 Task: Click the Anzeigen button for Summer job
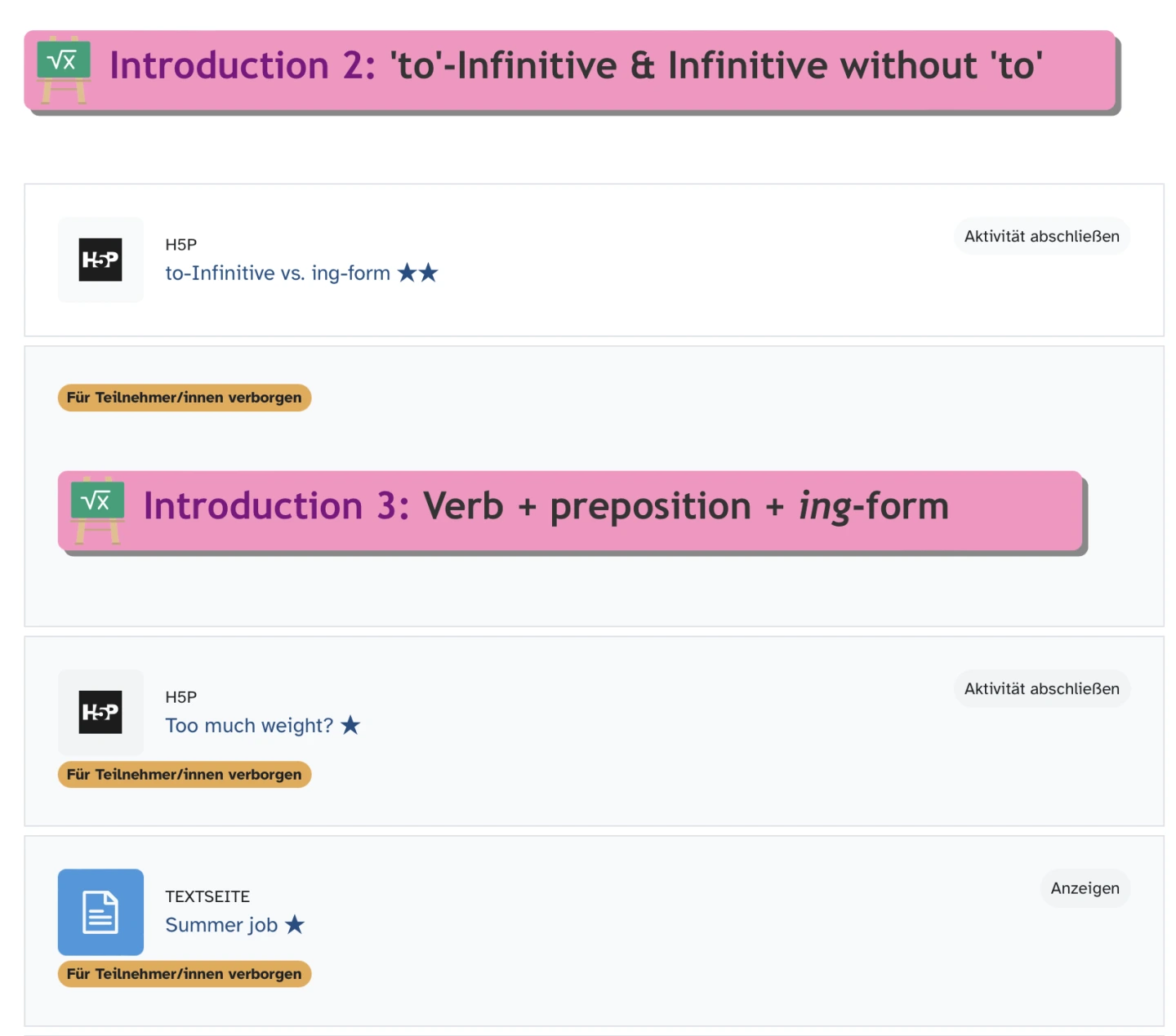(x=1085, y=888)
